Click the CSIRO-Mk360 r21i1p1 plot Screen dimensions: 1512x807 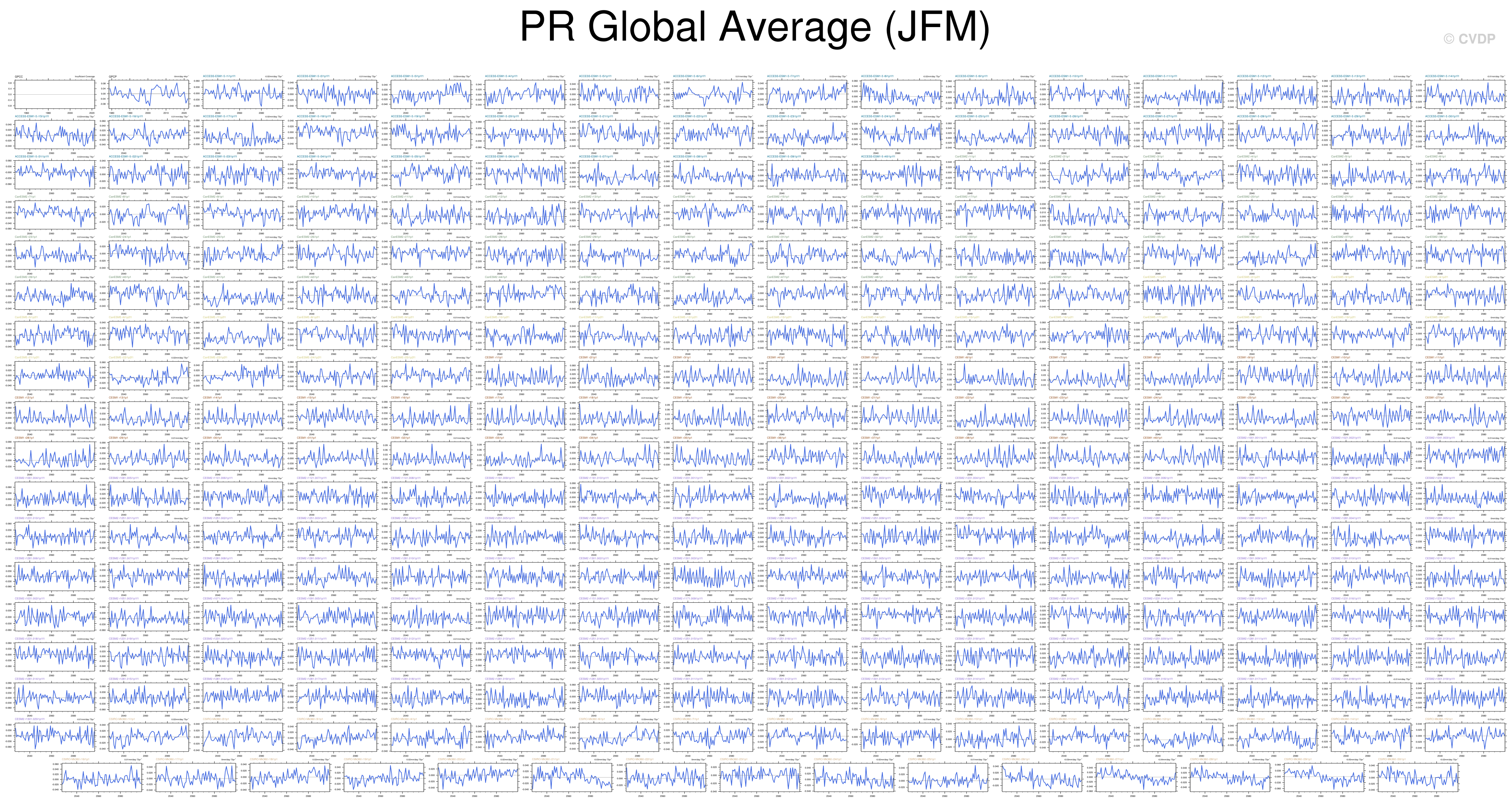pyautogui.click(x=572, y=778)
